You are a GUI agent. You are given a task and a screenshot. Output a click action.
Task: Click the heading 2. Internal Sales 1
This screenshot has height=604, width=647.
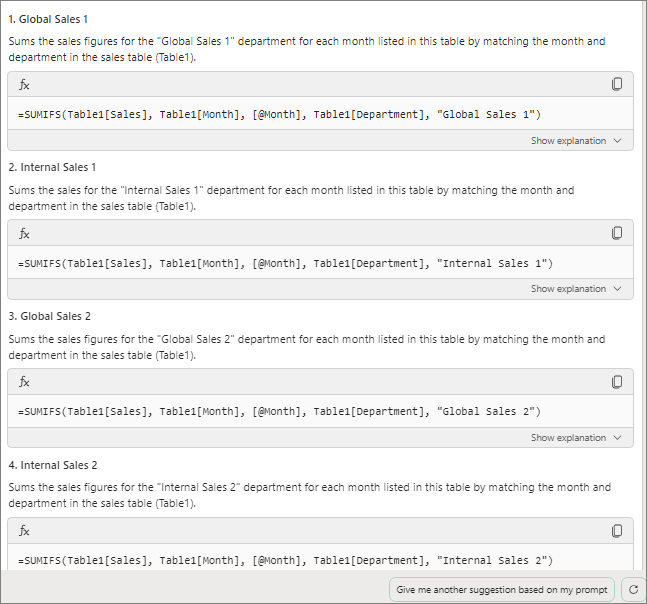[52, 167]
